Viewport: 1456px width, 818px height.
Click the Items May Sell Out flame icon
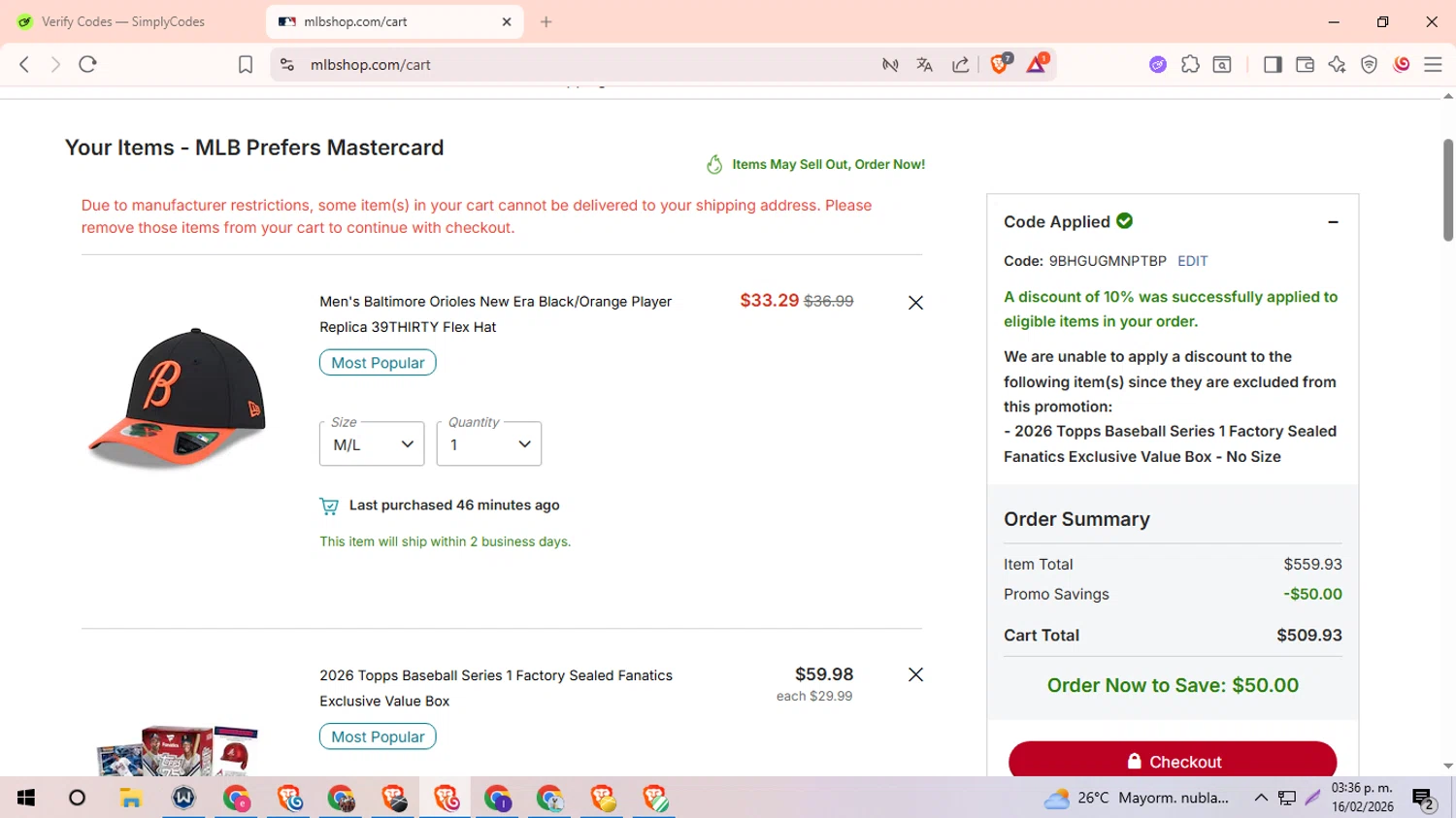tap(714, 164)
